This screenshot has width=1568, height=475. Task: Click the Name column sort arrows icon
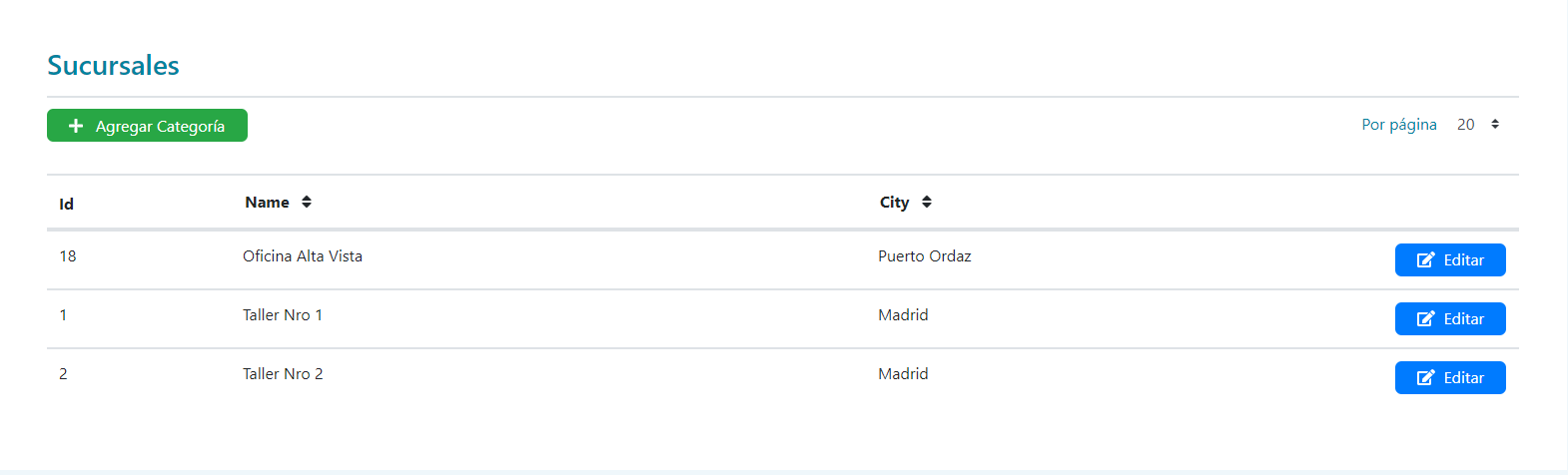pos(307,202)
